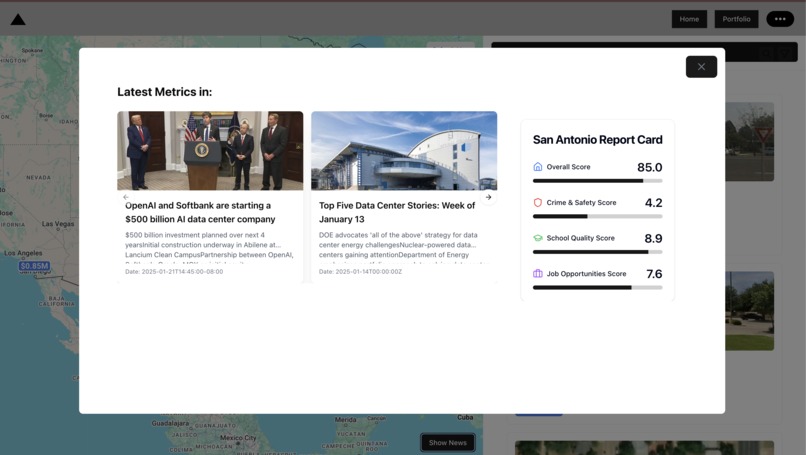The height and width of the screenshot is (455, 806).
Task: Open second property photo in background list
Action: [x=749, y=311]
